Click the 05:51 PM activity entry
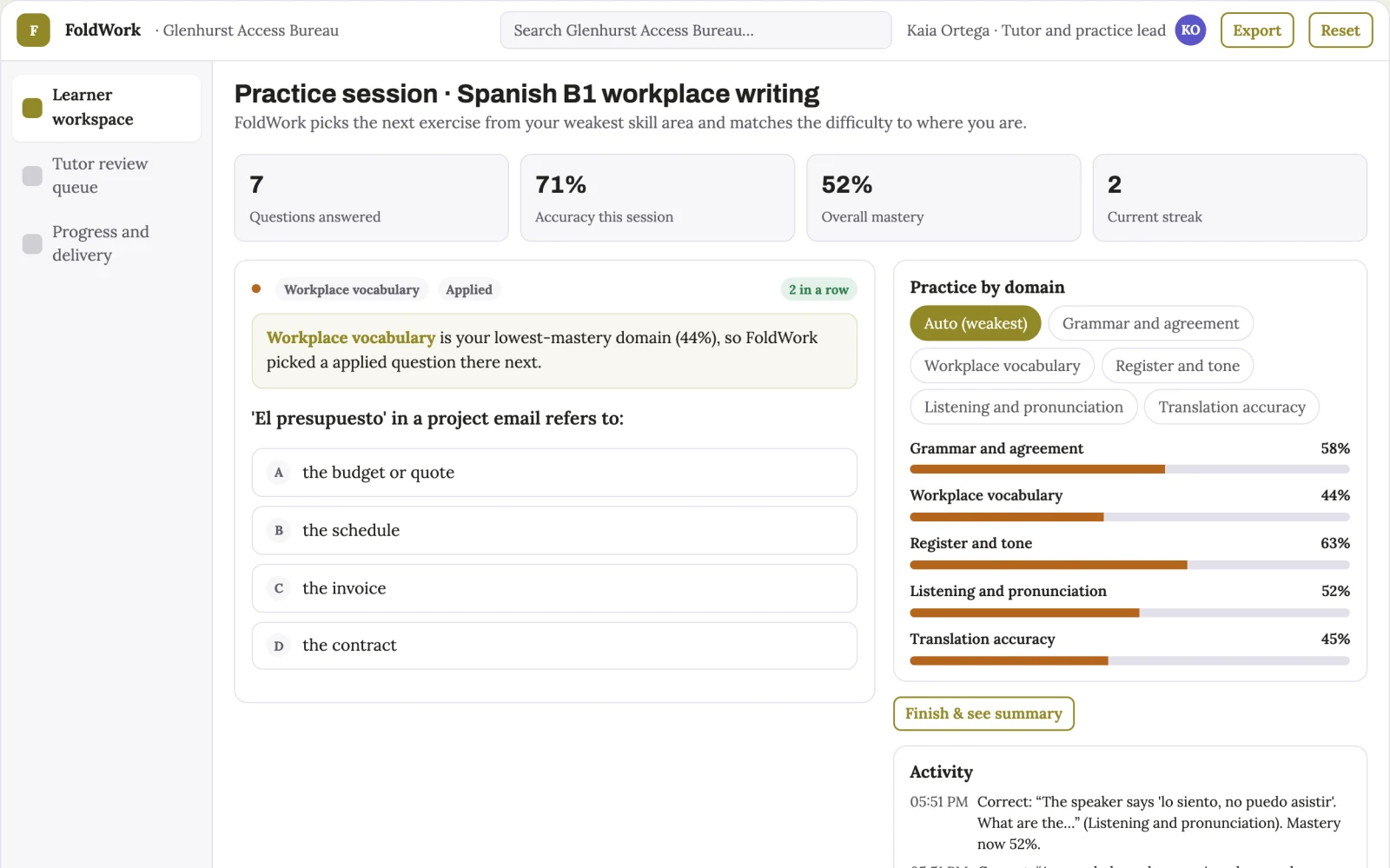The image size is (1390, 868). (x=1129, y=823)
